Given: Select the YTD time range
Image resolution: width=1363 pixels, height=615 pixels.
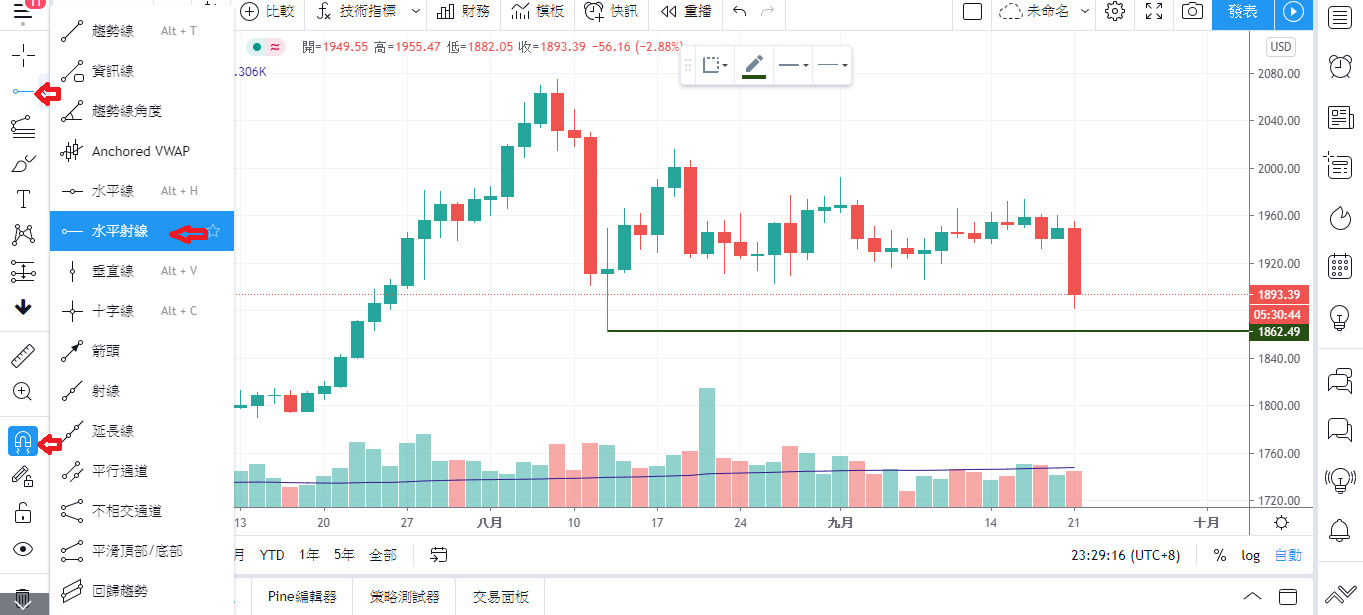Looking at the screenshot, I should coord(272,555).
